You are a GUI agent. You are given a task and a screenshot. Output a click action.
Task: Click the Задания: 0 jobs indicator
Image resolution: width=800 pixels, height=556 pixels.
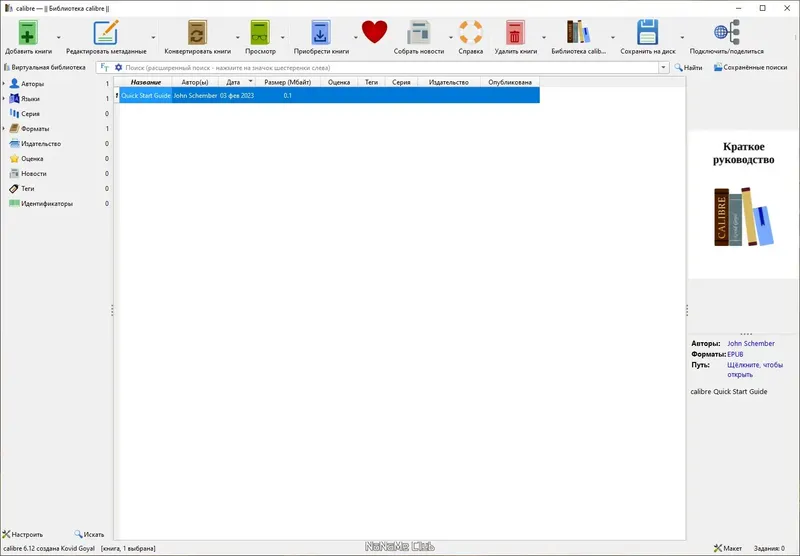pos(769,548)
